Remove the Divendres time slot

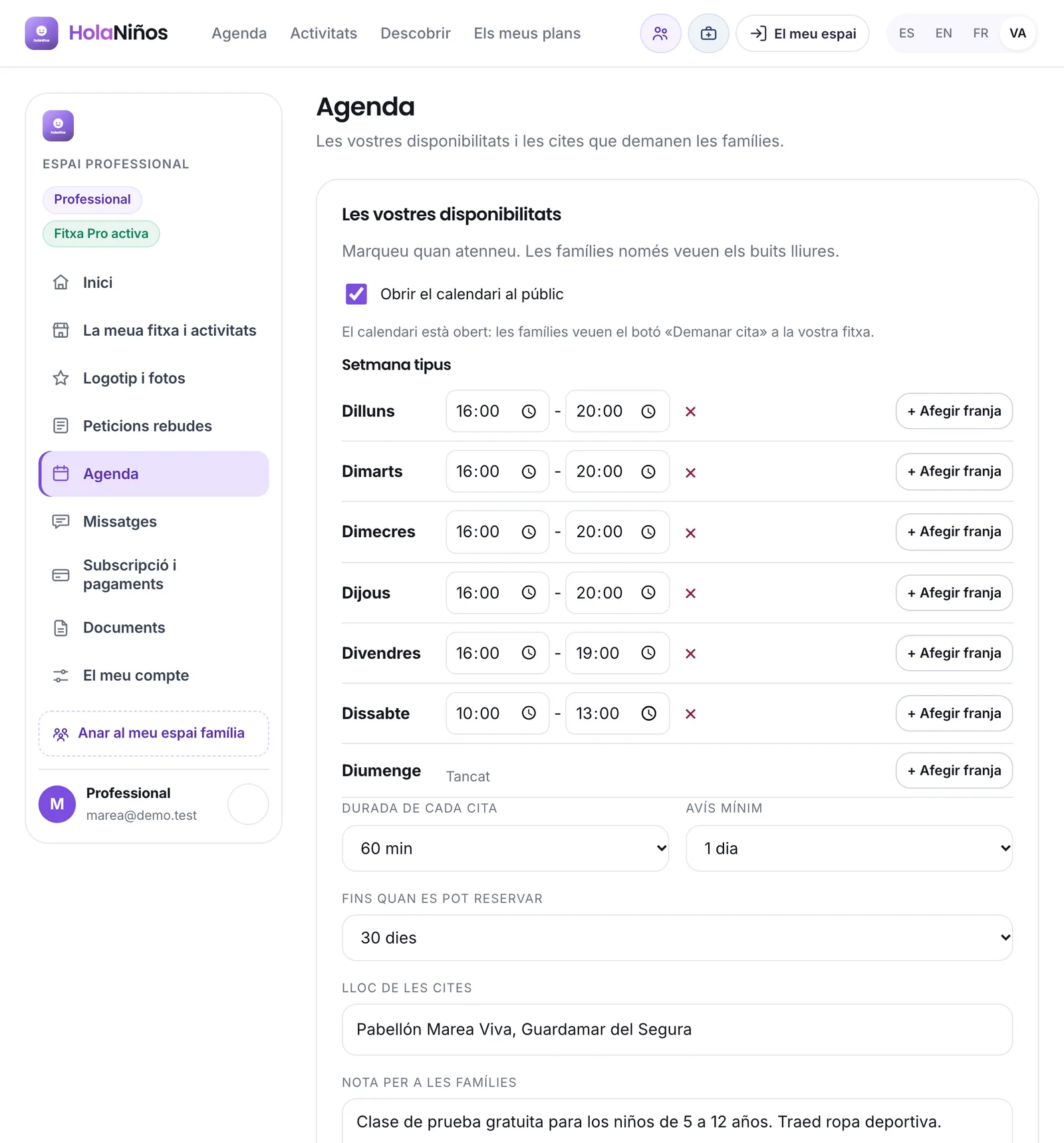tap(690, 654)
